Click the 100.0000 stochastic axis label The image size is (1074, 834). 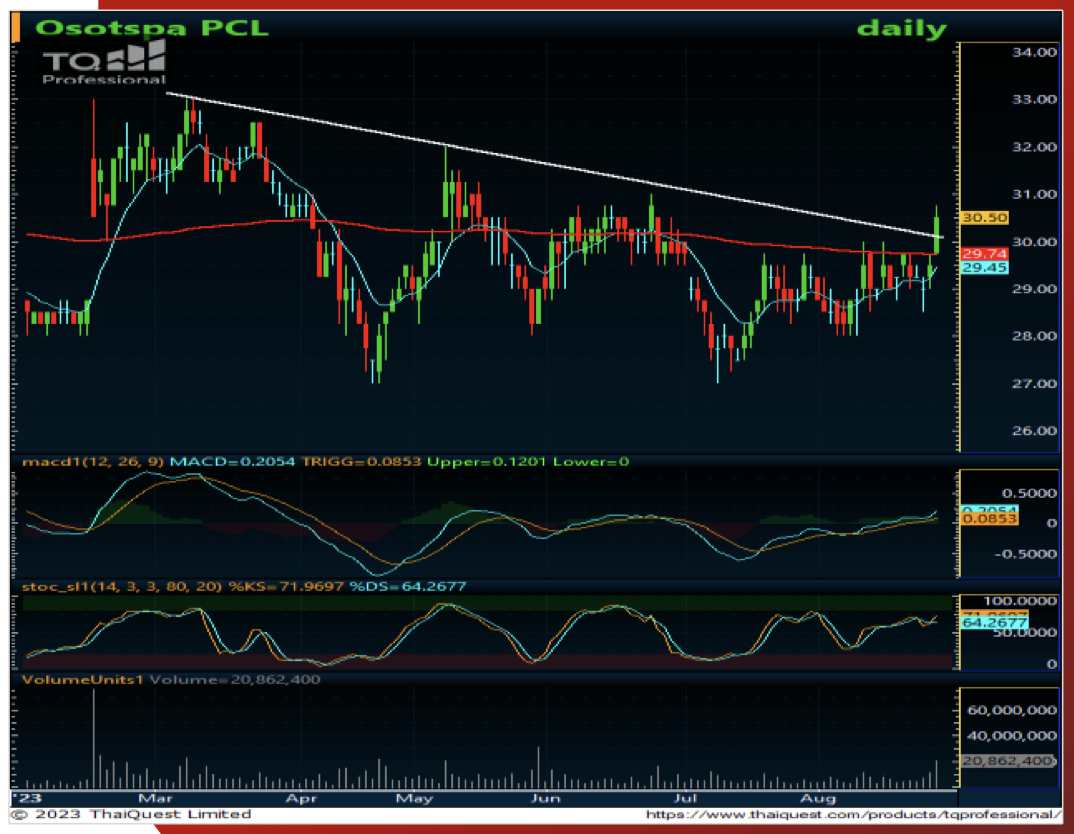tap(1021, 601)
